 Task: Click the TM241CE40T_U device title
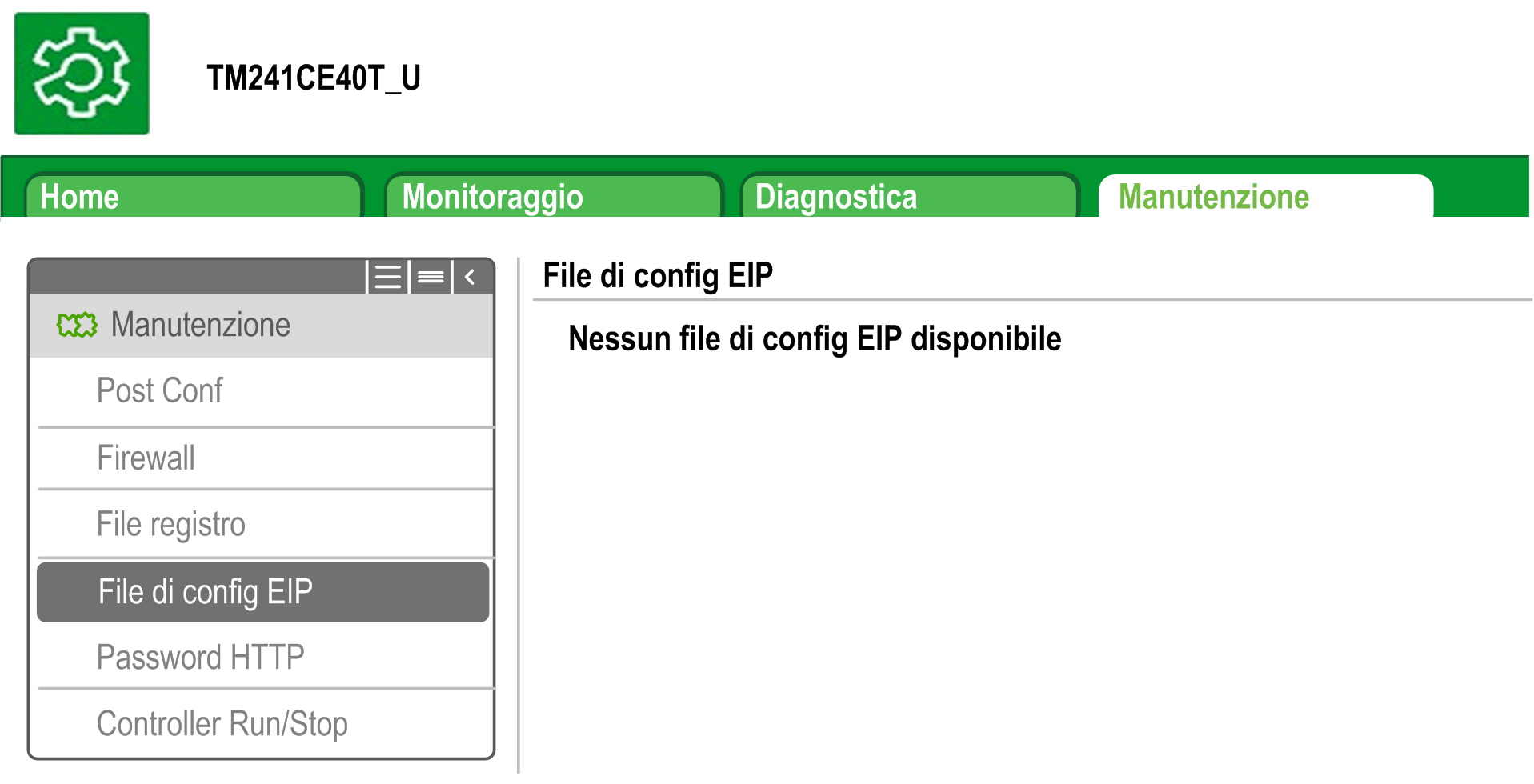[x=314, y=78]
